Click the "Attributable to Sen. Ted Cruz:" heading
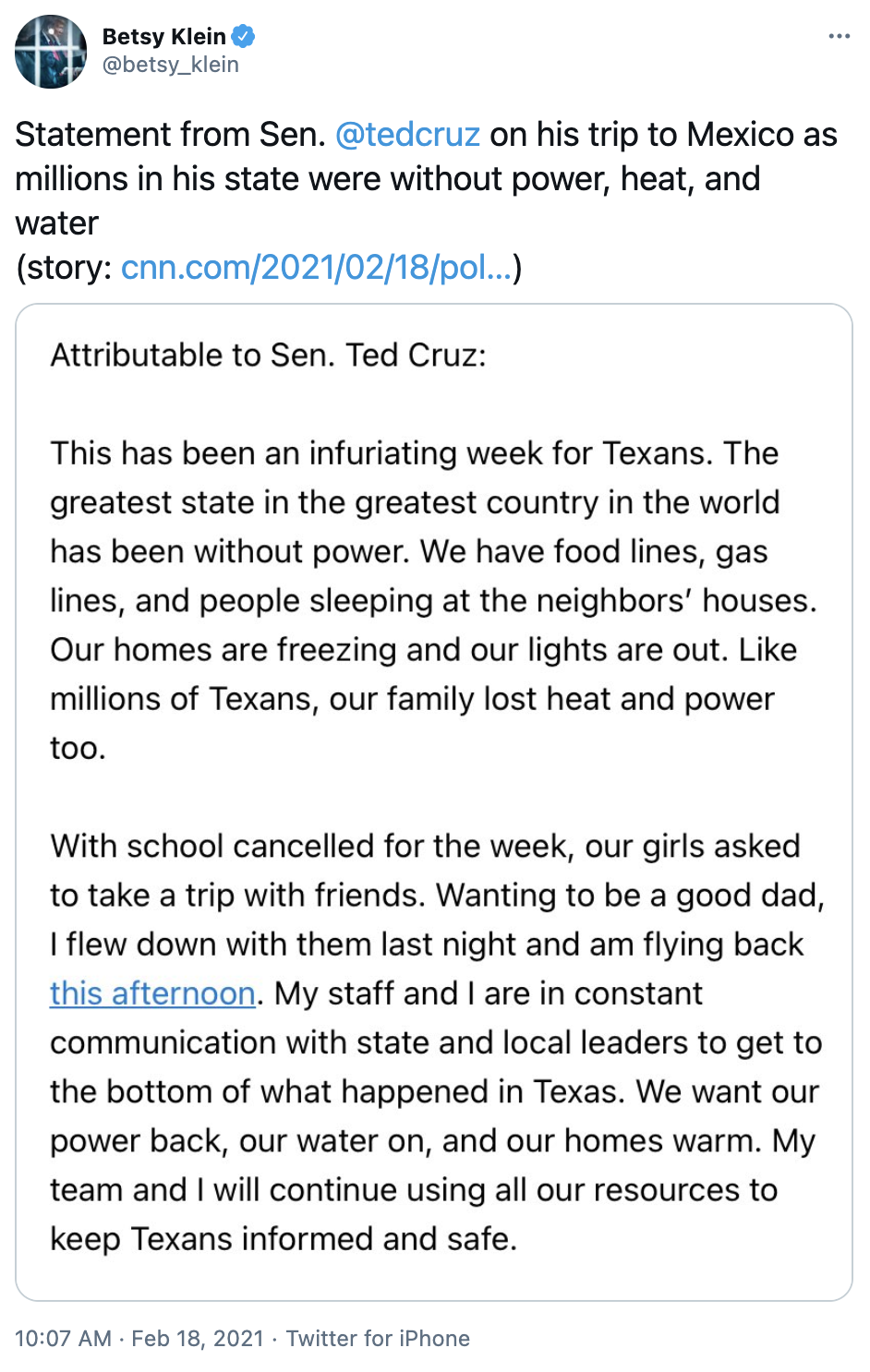This screenshot has width=870, height=1372. (x=268, y=355)
